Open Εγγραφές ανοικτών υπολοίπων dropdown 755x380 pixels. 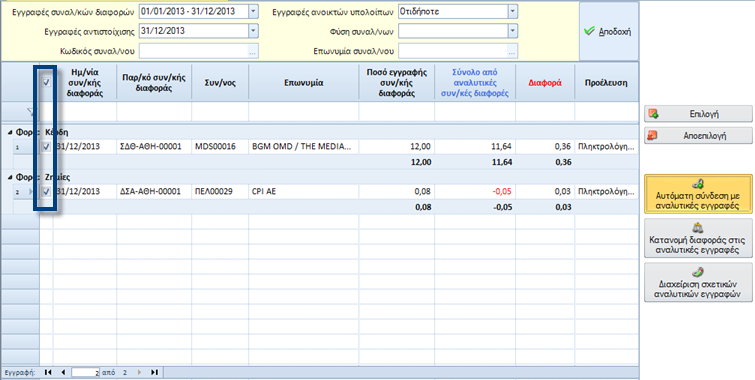[x=512, y=12]
